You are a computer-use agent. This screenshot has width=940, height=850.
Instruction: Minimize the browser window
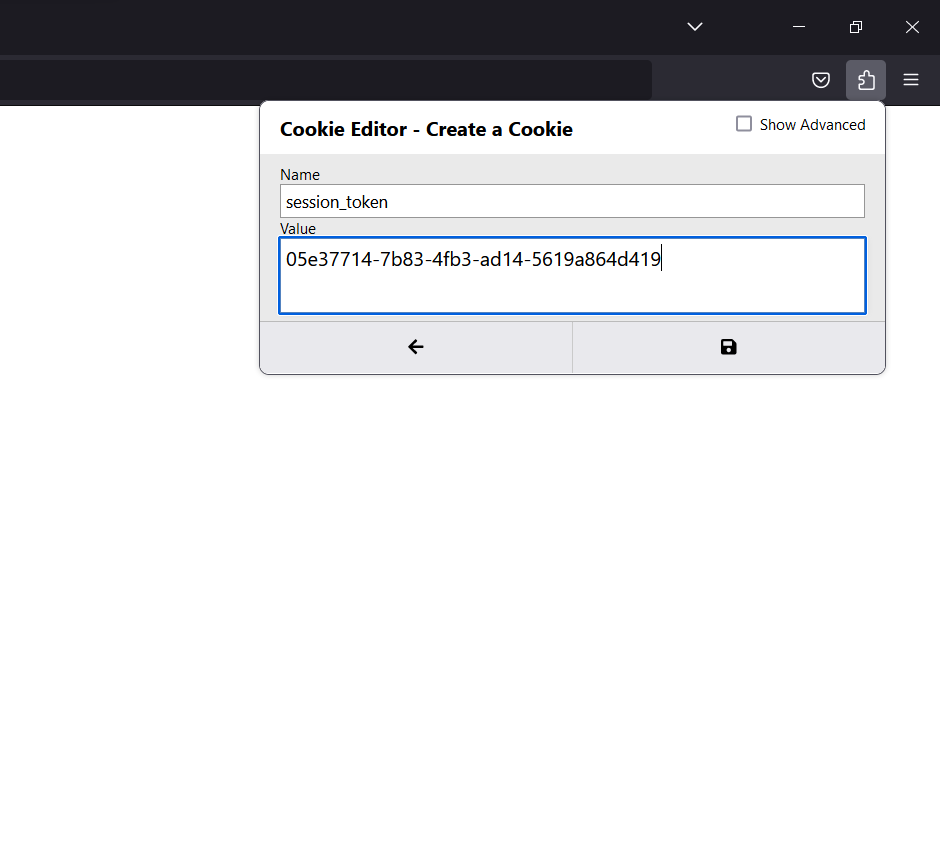[x=799, y=27]
